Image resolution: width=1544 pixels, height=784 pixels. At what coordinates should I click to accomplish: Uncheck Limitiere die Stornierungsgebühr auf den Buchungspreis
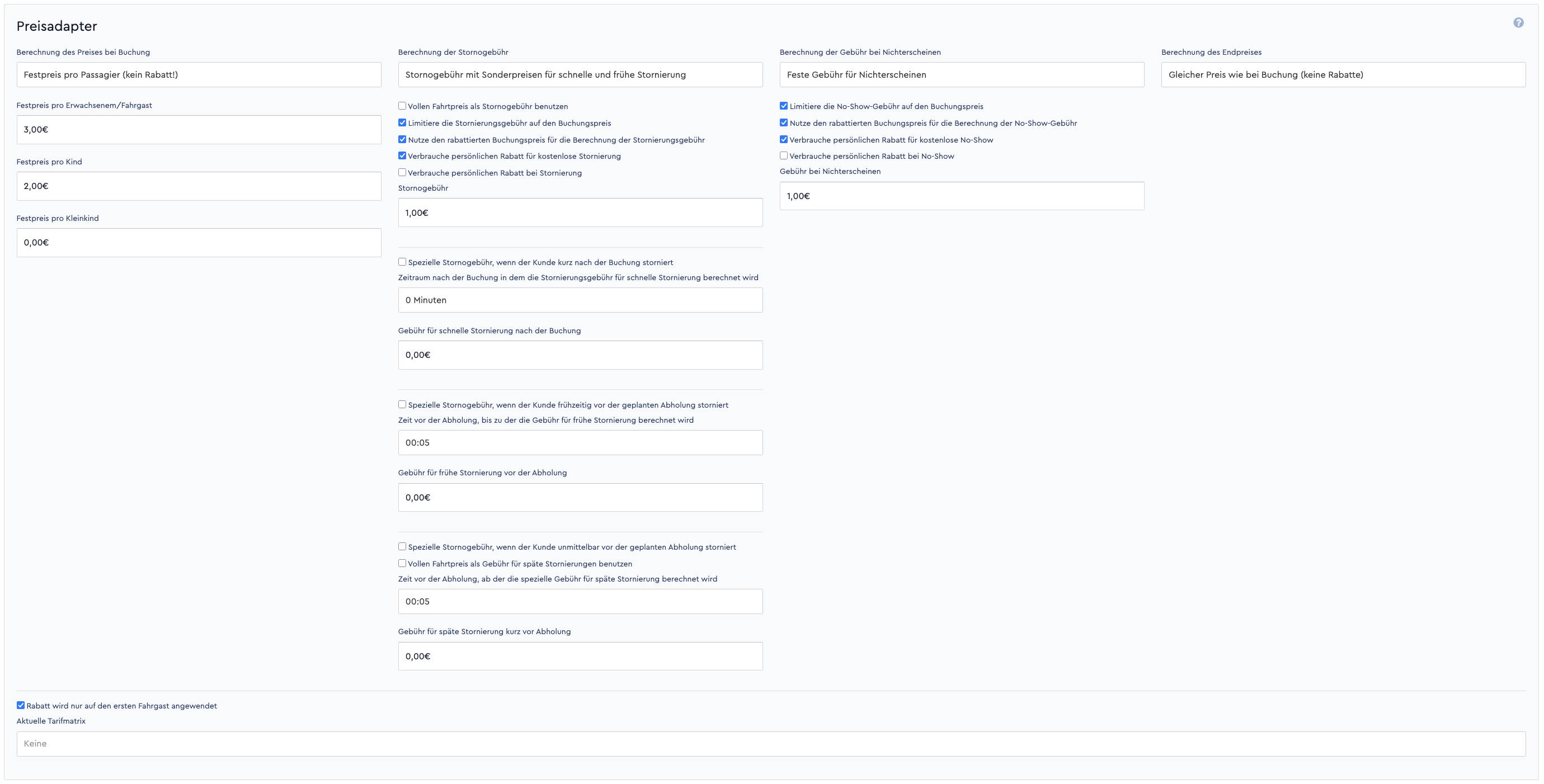(402, 123)
